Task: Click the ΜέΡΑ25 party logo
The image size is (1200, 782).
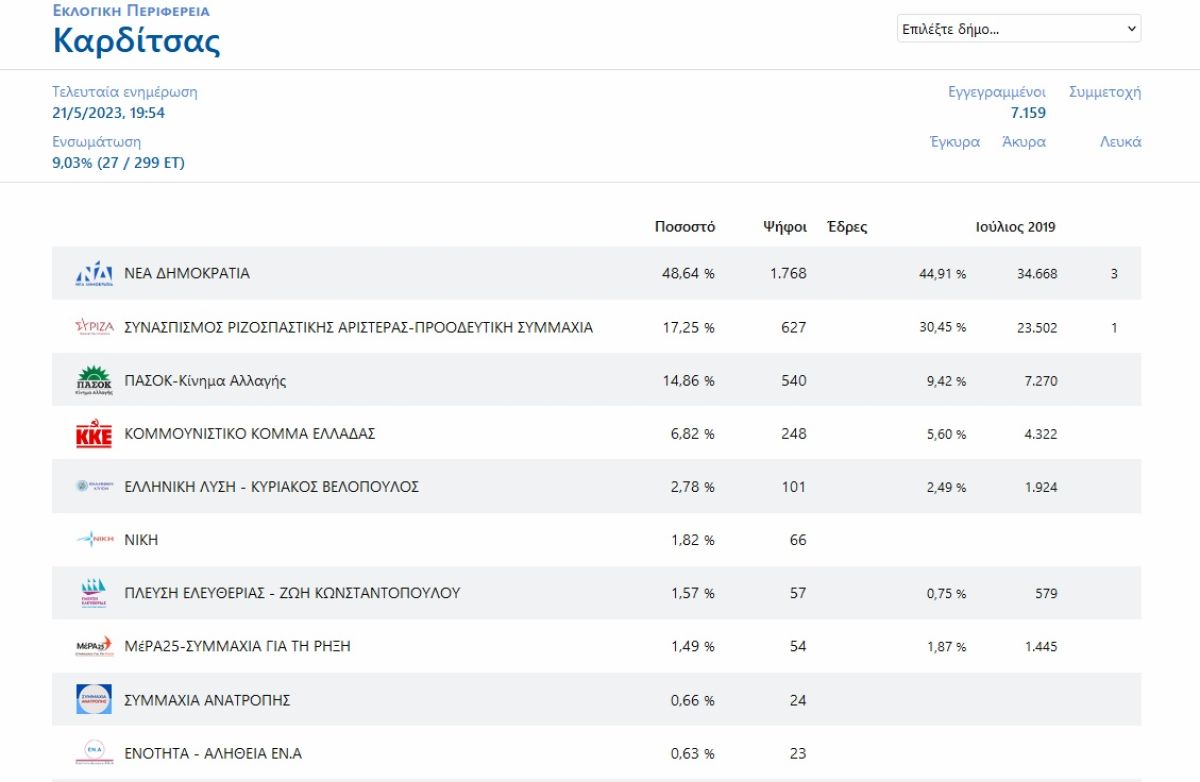Action: click(94, 647)
